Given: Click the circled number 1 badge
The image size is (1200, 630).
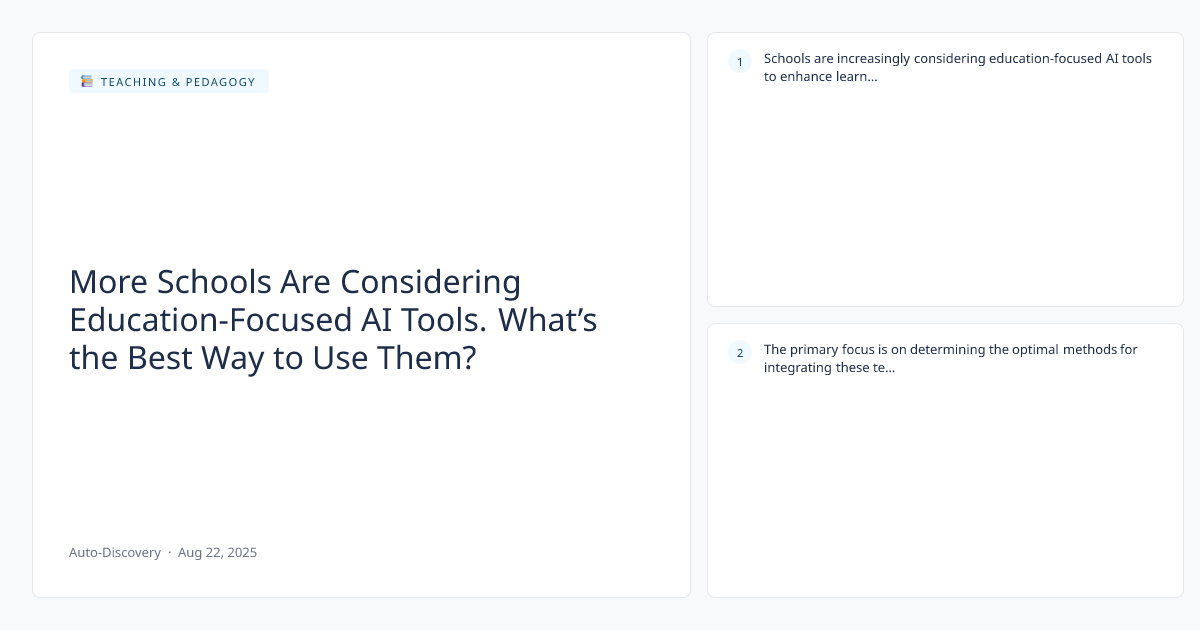Looking at the screenshot, I should tap(740, 62).
